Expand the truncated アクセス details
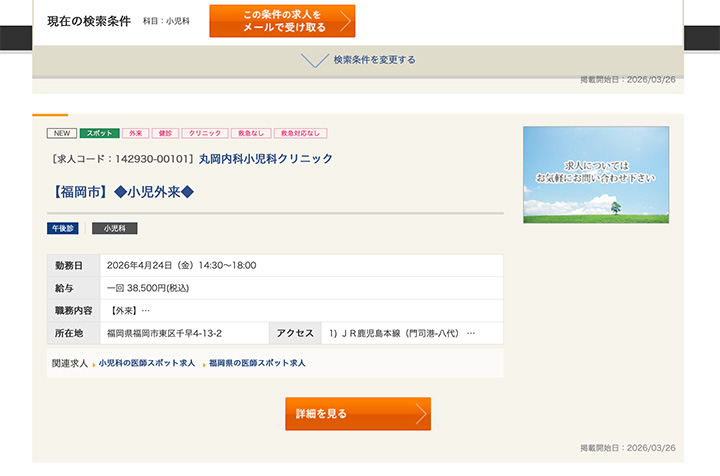The width and height of the screenshot is (720, 476). point(471,333)
